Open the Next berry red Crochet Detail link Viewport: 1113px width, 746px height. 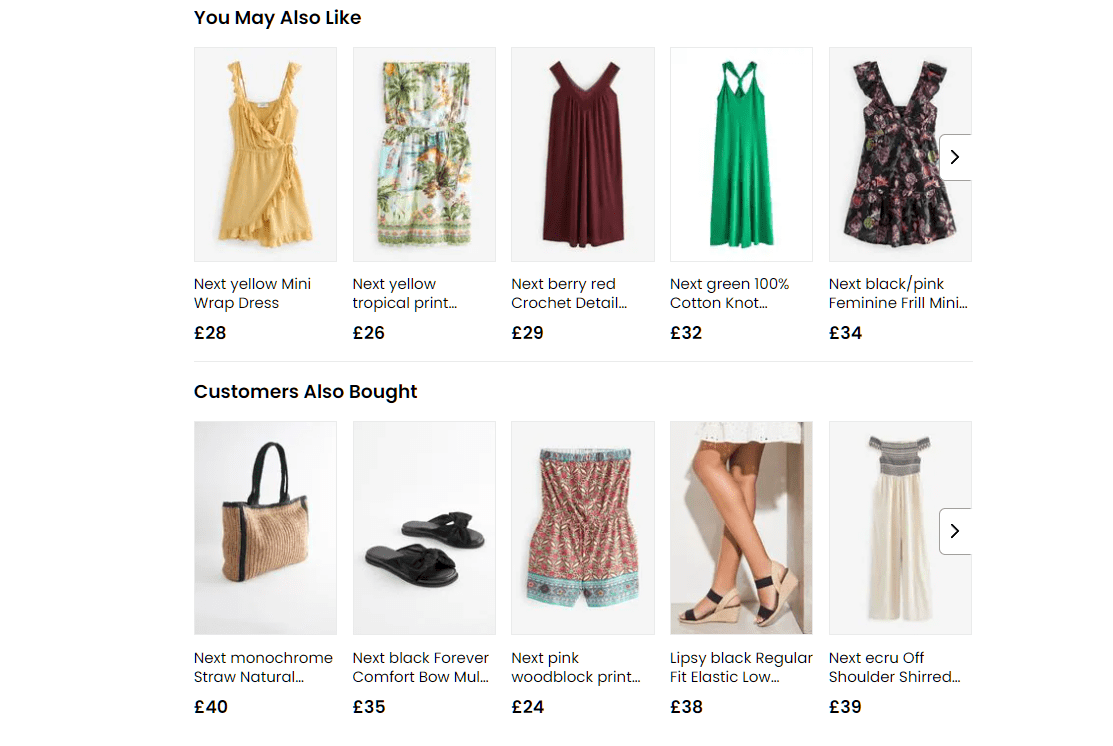click(x=570, y=293)
